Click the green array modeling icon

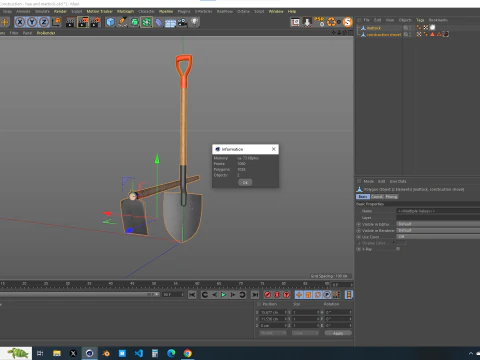146,22
